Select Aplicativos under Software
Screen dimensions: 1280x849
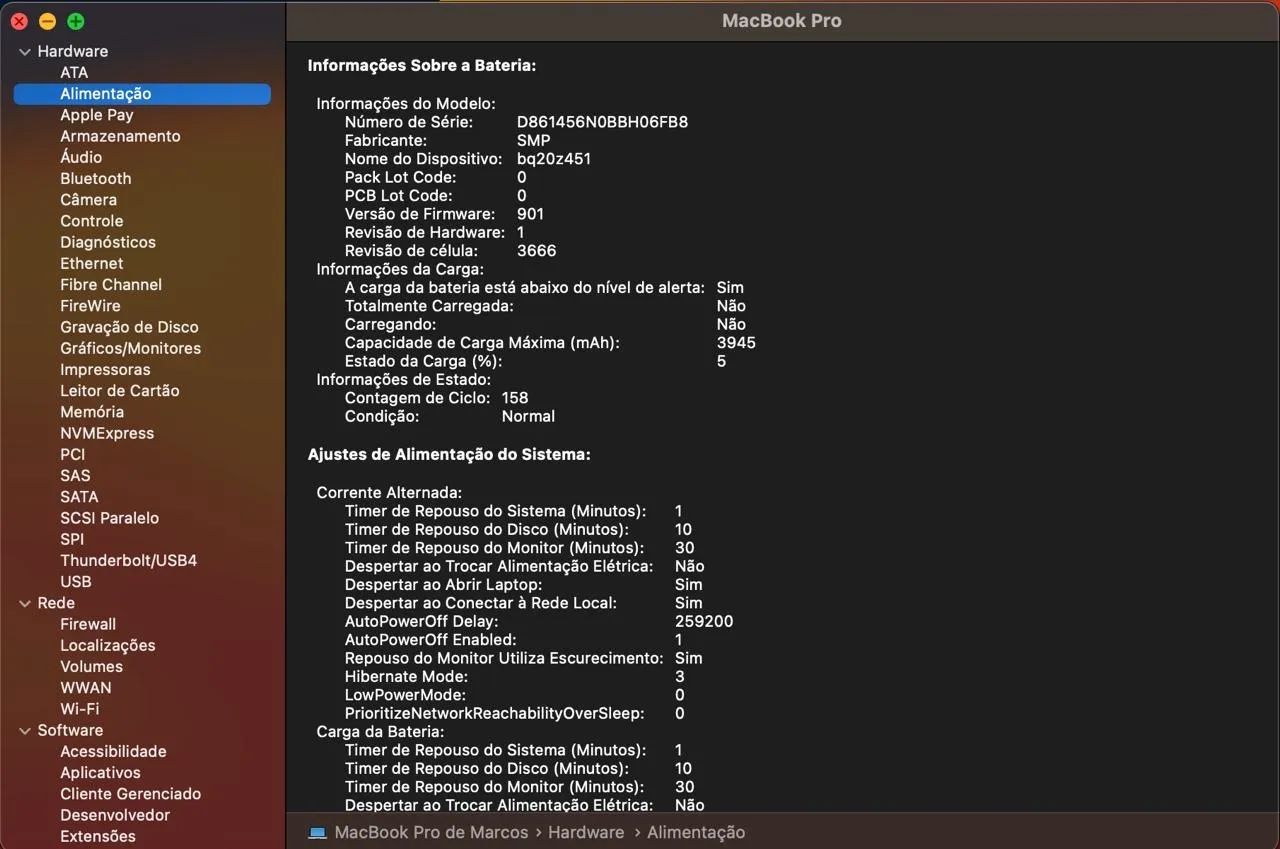pyautogui.click(x=100, y=773)
